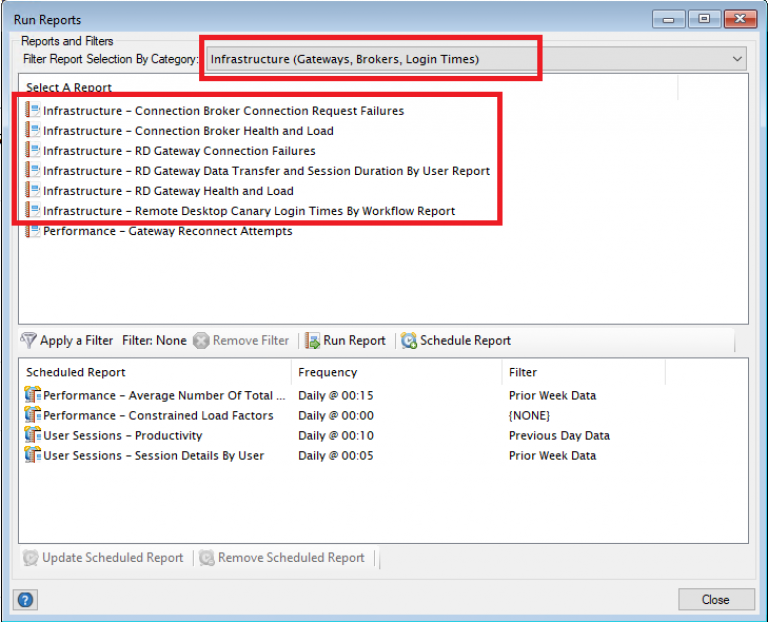Select Performance – Gateway Reconnect Attempts report
Viewport: 768px width, 622px height.
pos(168,231)
